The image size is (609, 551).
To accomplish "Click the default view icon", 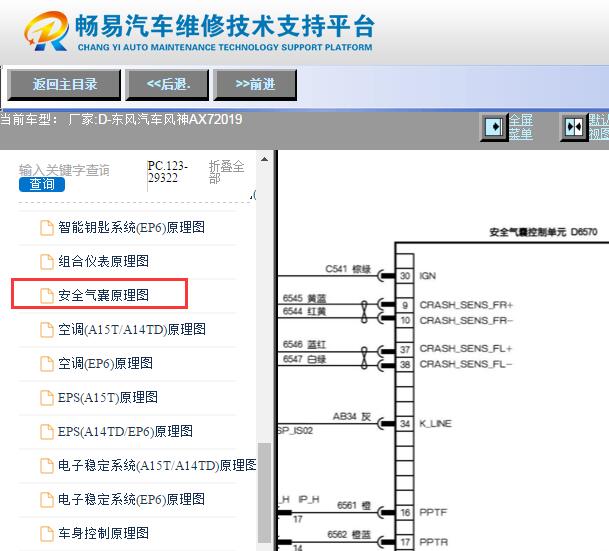I will (x=574, y=127).
